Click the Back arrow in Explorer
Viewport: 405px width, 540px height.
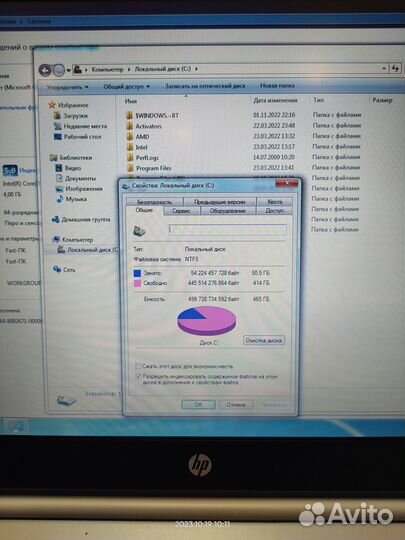pos(45,70)
